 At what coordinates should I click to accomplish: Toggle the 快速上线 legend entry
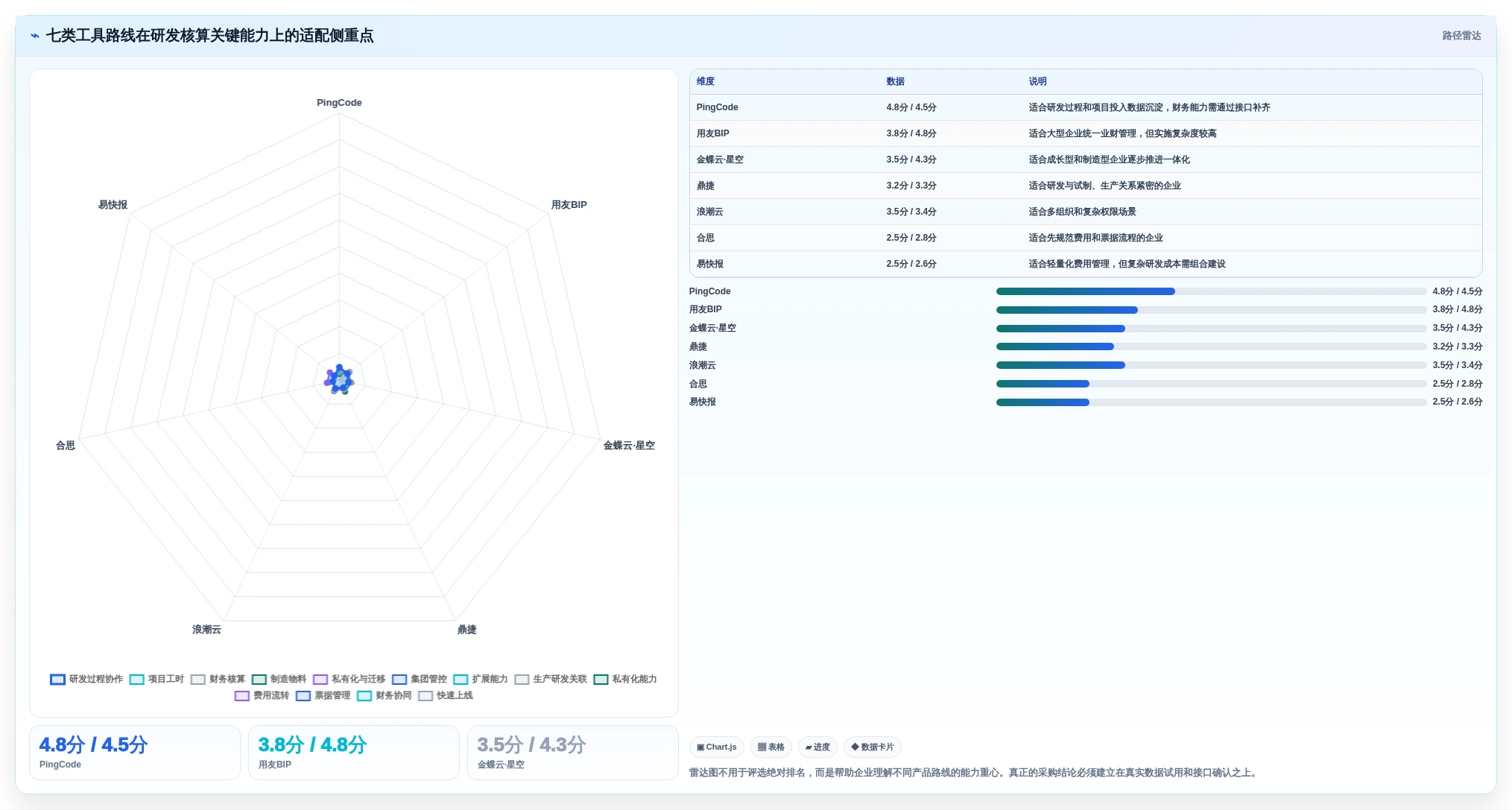[x=446, y=695]
